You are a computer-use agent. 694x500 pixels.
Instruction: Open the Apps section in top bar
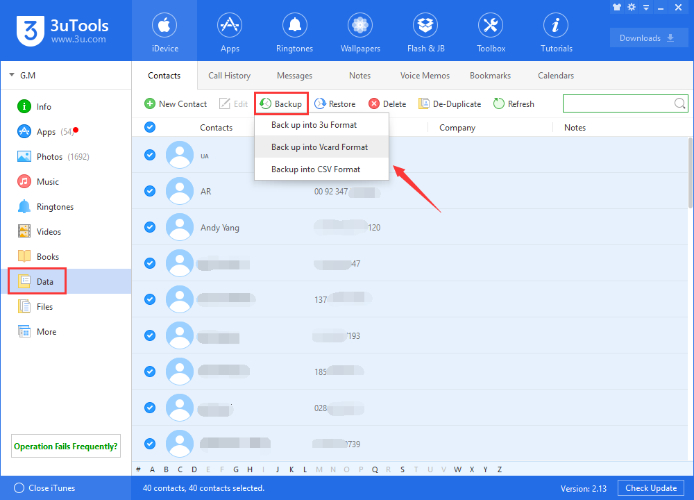(x=230, y=33)
